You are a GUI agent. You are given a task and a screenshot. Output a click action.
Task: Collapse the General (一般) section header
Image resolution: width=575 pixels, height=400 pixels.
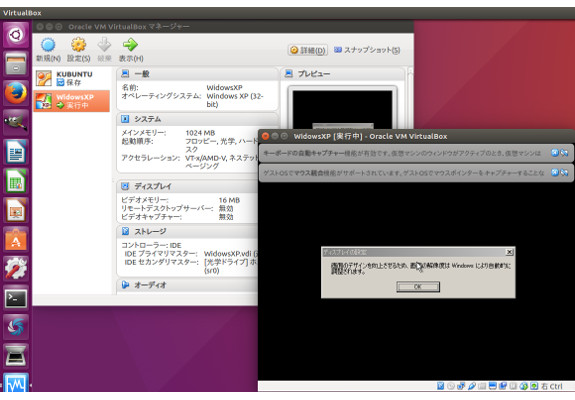pyautogui.click(x=197, y=74)
